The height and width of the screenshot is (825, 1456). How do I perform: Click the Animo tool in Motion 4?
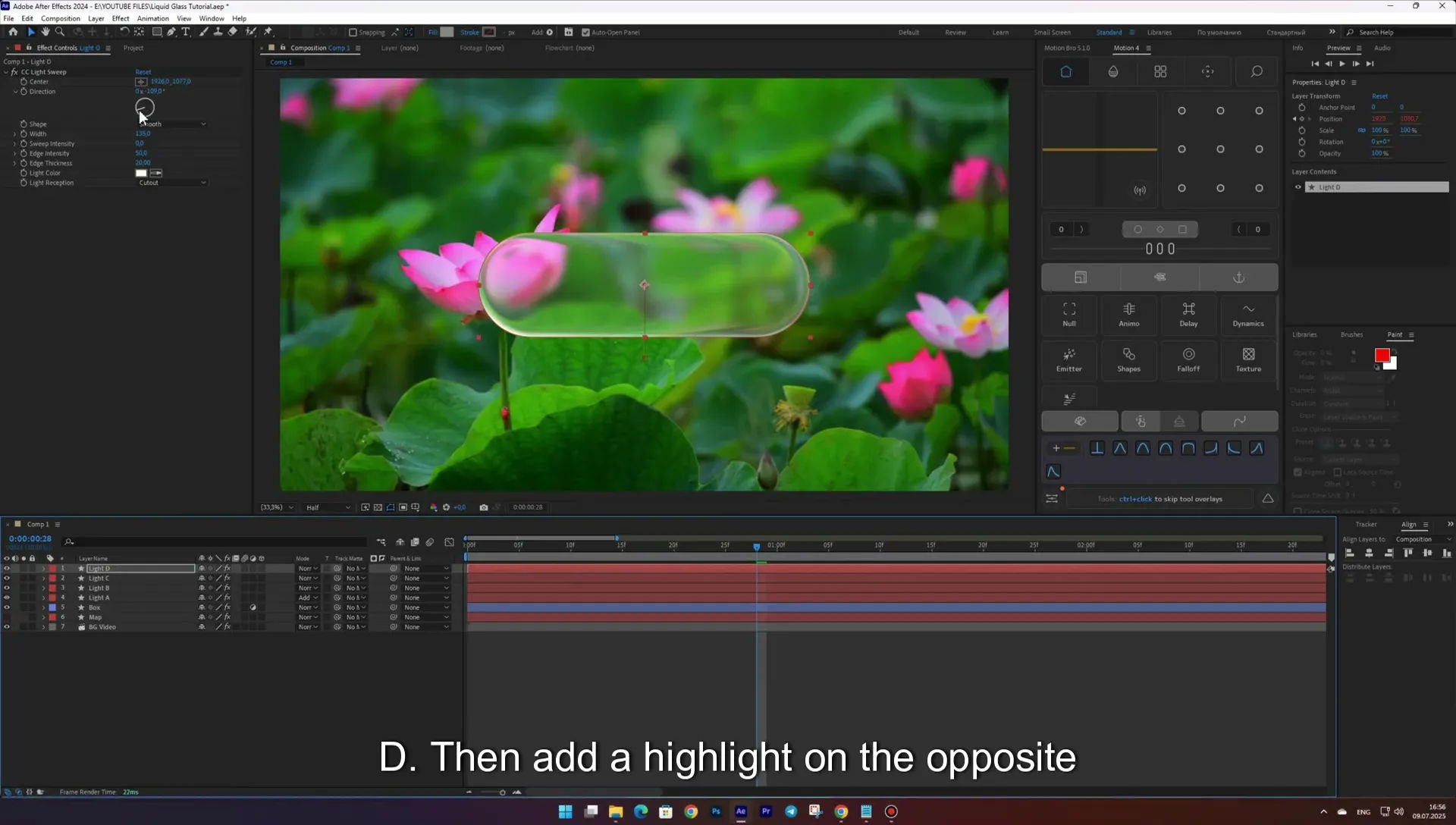[1128, 314]
